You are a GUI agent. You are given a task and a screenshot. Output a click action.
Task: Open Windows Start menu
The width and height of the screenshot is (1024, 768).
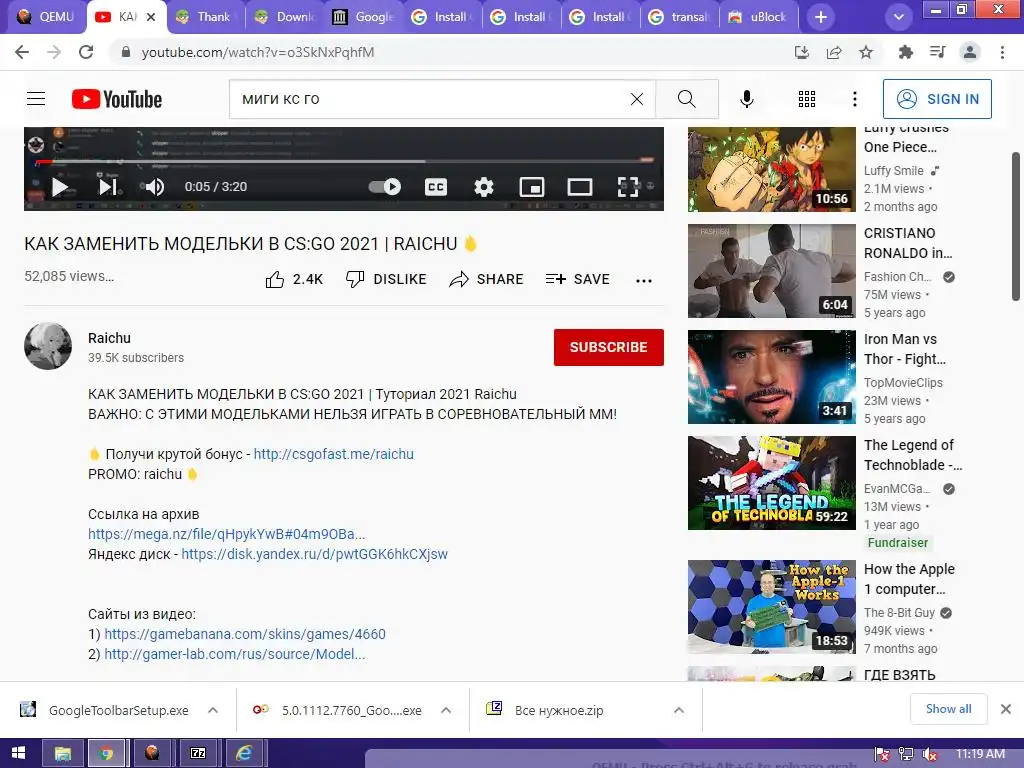point(18,754)
